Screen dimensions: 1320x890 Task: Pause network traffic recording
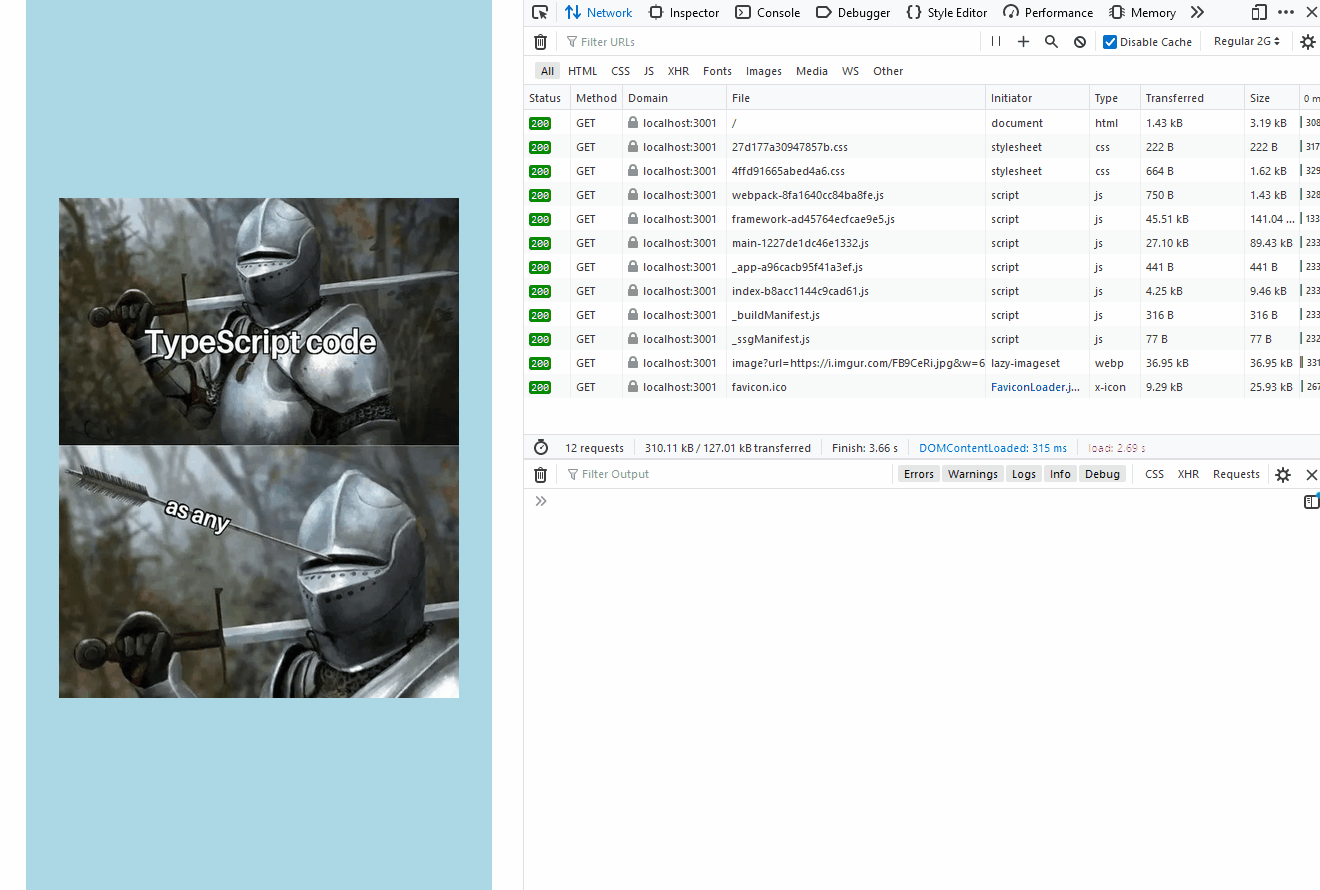[995, 41]
